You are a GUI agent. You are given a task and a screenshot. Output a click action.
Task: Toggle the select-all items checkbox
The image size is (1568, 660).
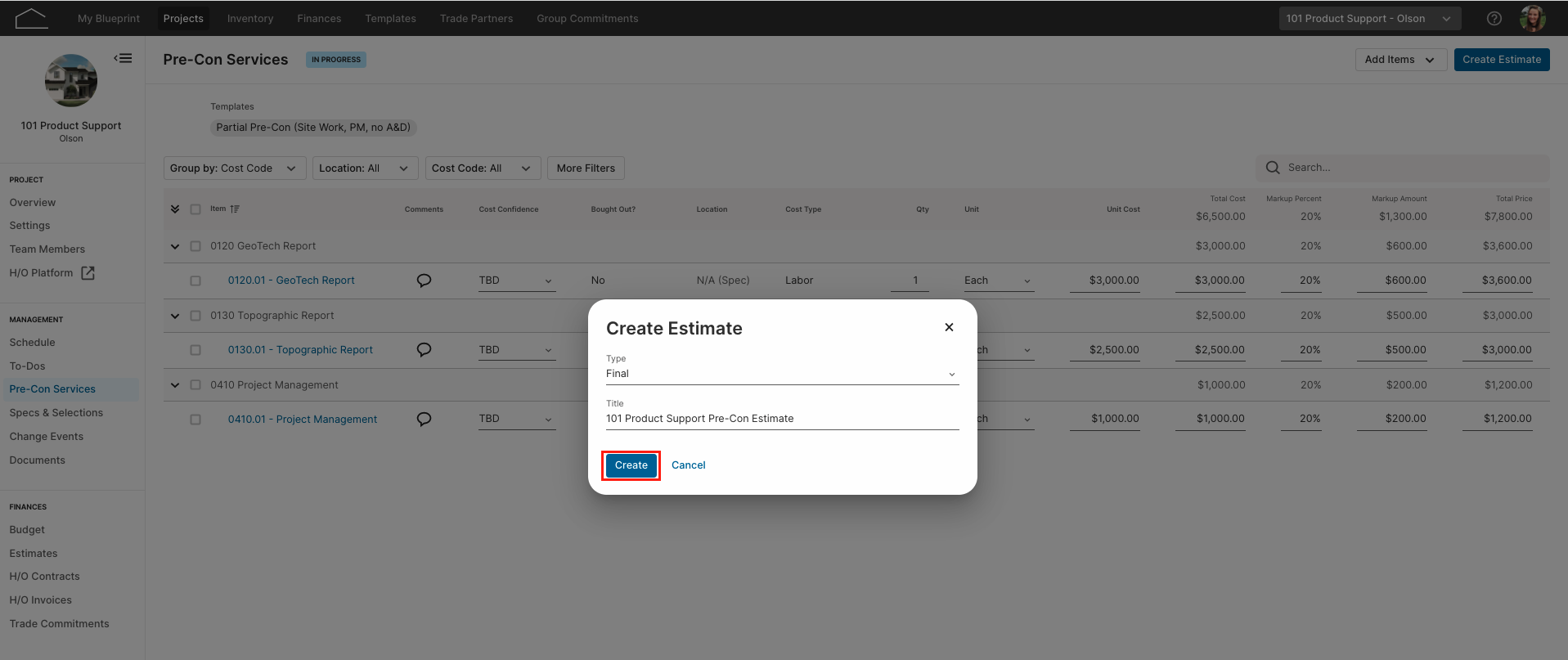195,209
